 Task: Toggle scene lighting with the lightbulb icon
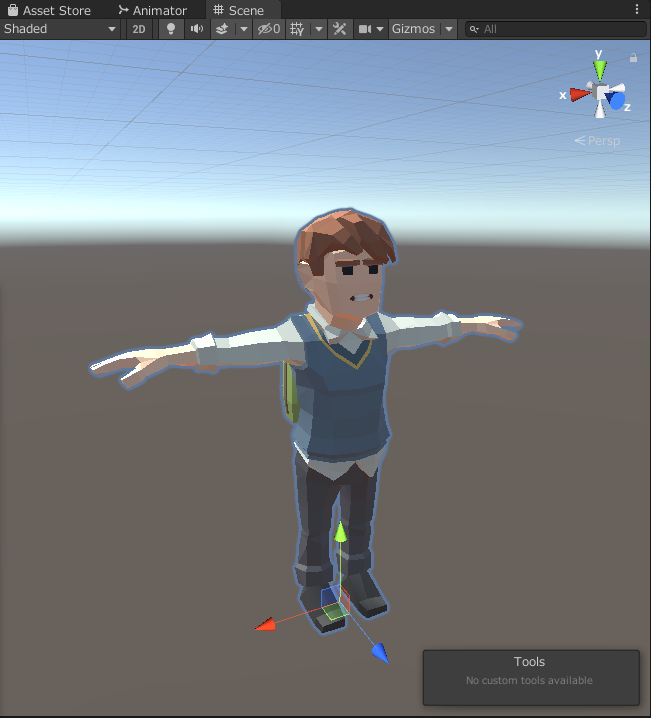pos(171,29)
